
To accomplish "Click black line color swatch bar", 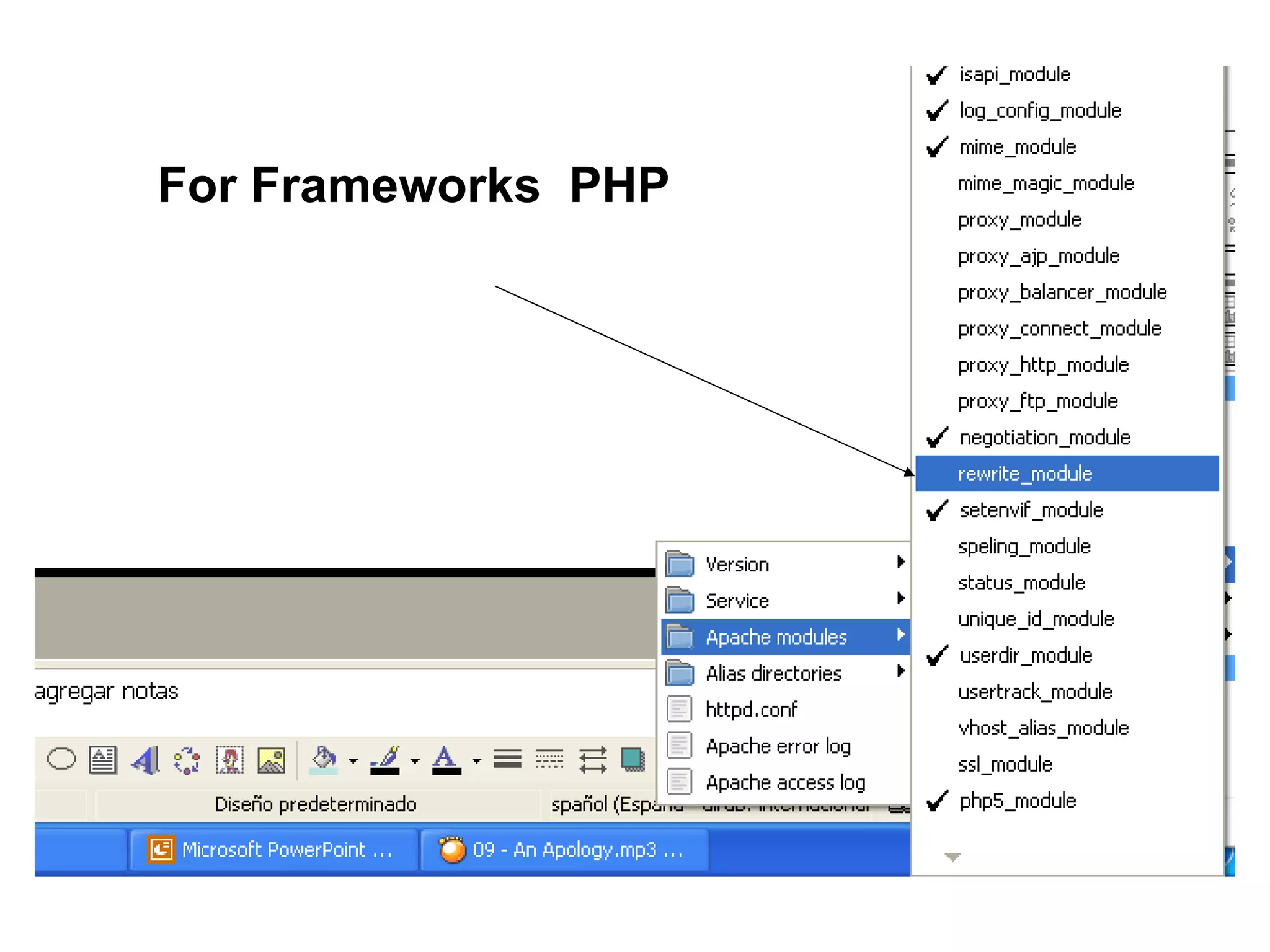I will [385, 772].
